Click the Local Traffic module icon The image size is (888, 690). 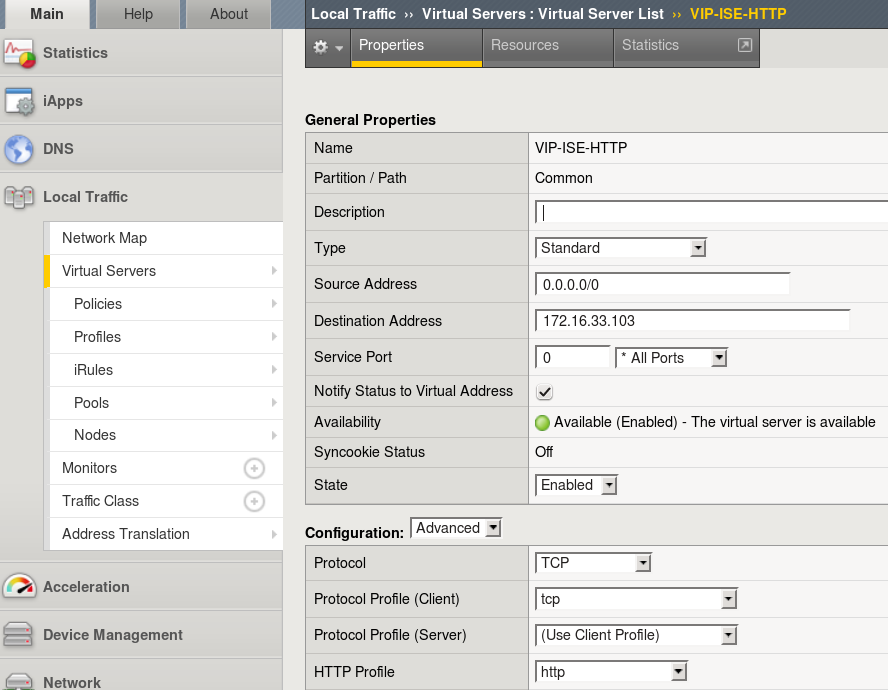tap(20, 197)
